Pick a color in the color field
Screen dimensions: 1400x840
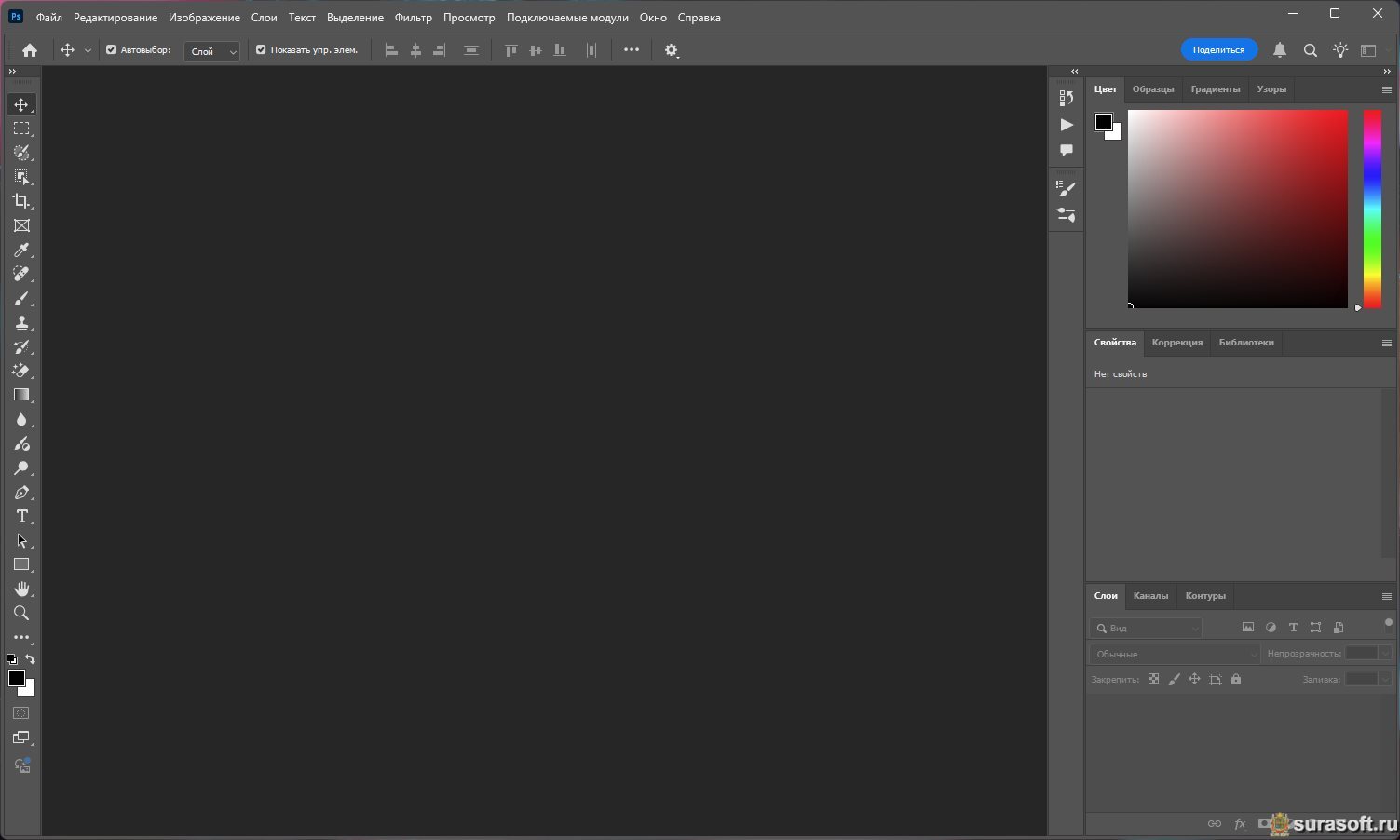(x=1238, y=209)
